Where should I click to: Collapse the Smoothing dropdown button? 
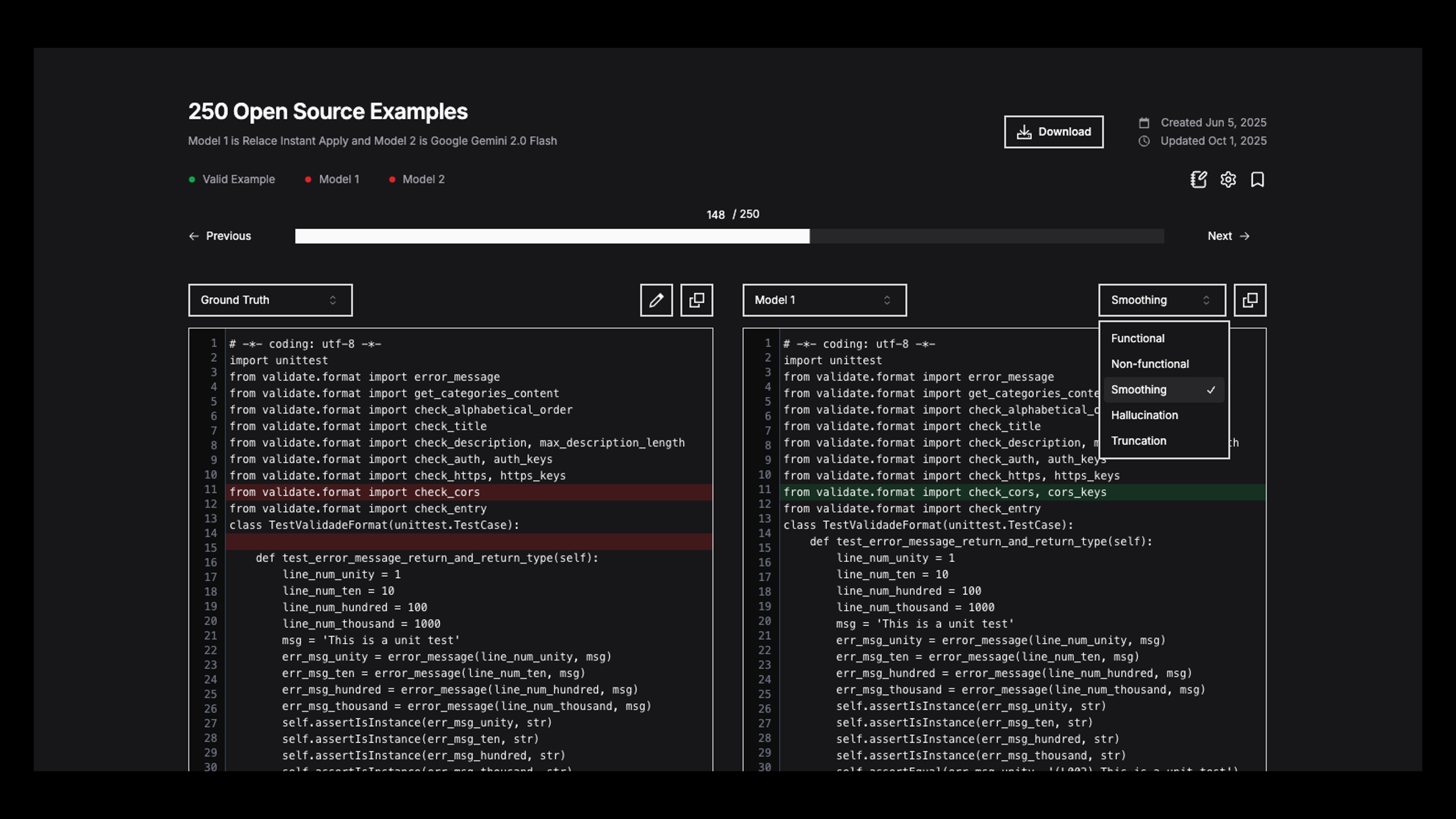click(1161, 300)
